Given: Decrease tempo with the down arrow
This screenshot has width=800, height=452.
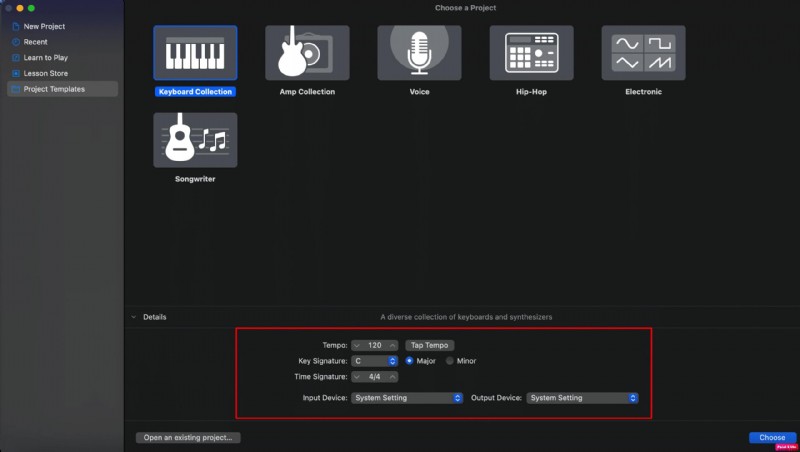Looking at the screenshot, I should pos(357,345).
